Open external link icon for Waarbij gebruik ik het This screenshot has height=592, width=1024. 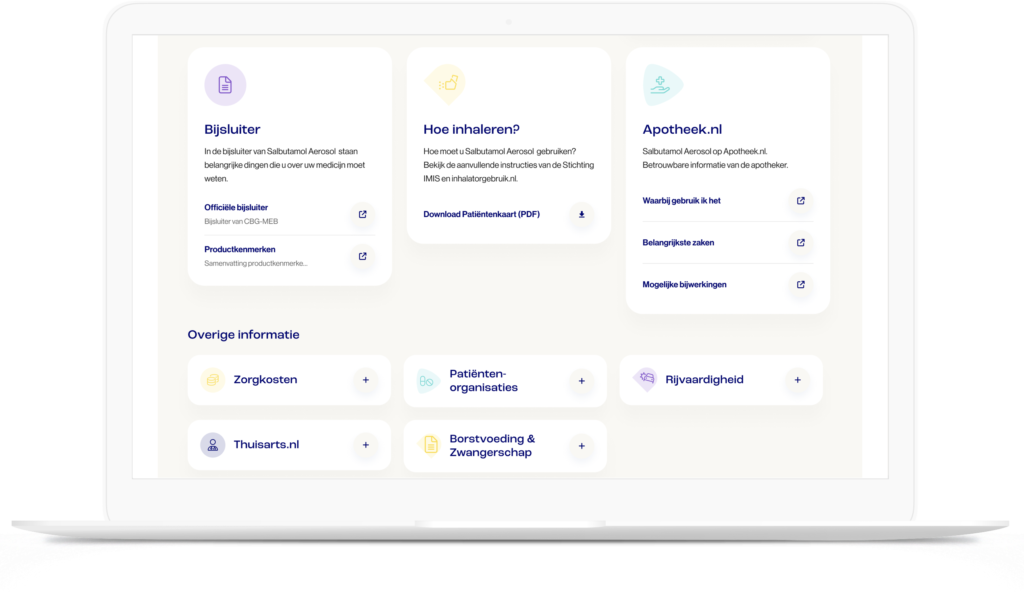pyautogui.click(x=800, y=201)
